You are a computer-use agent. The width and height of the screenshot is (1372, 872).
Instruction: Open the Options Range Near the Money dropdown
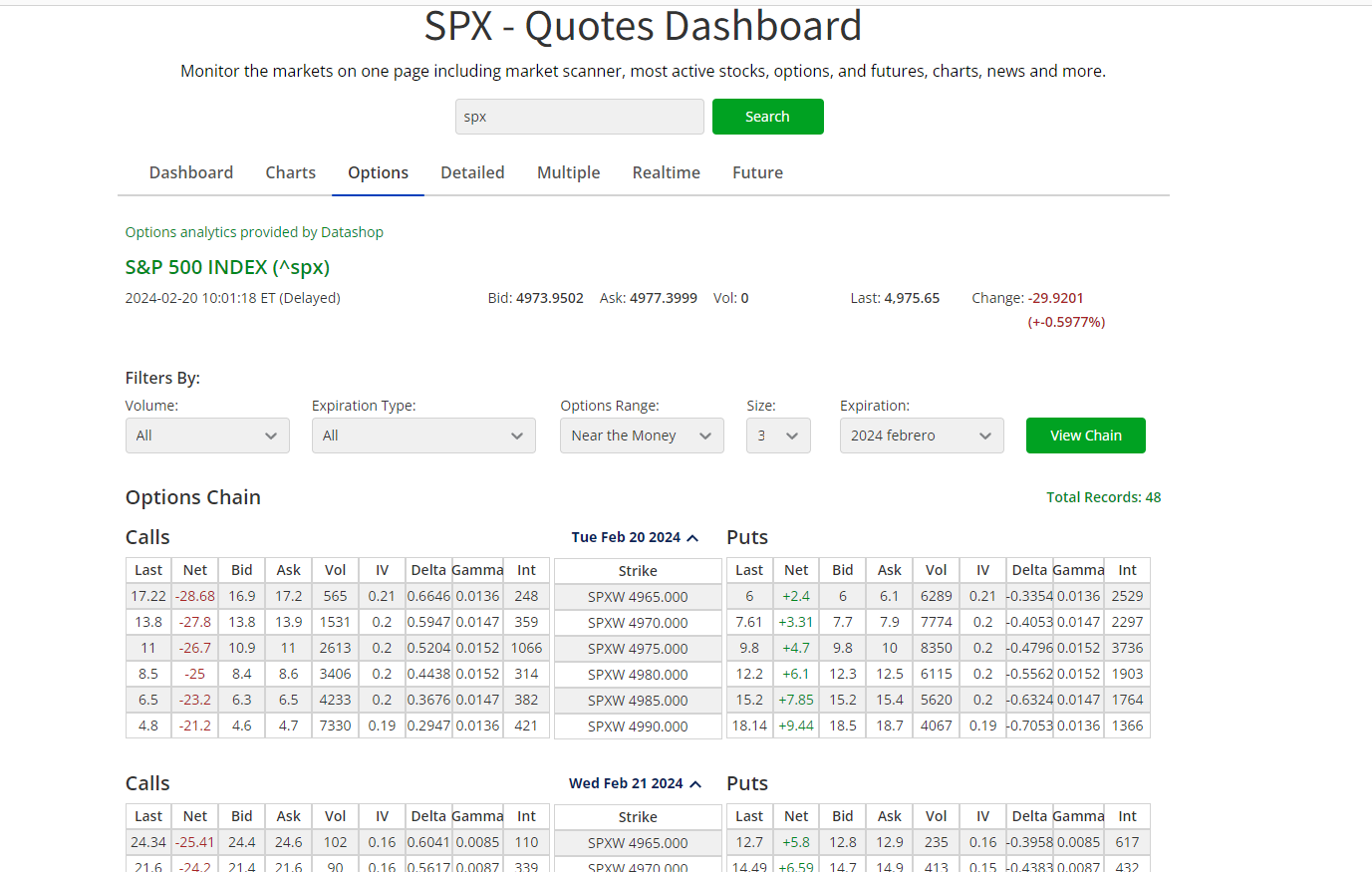pos(642,436)
